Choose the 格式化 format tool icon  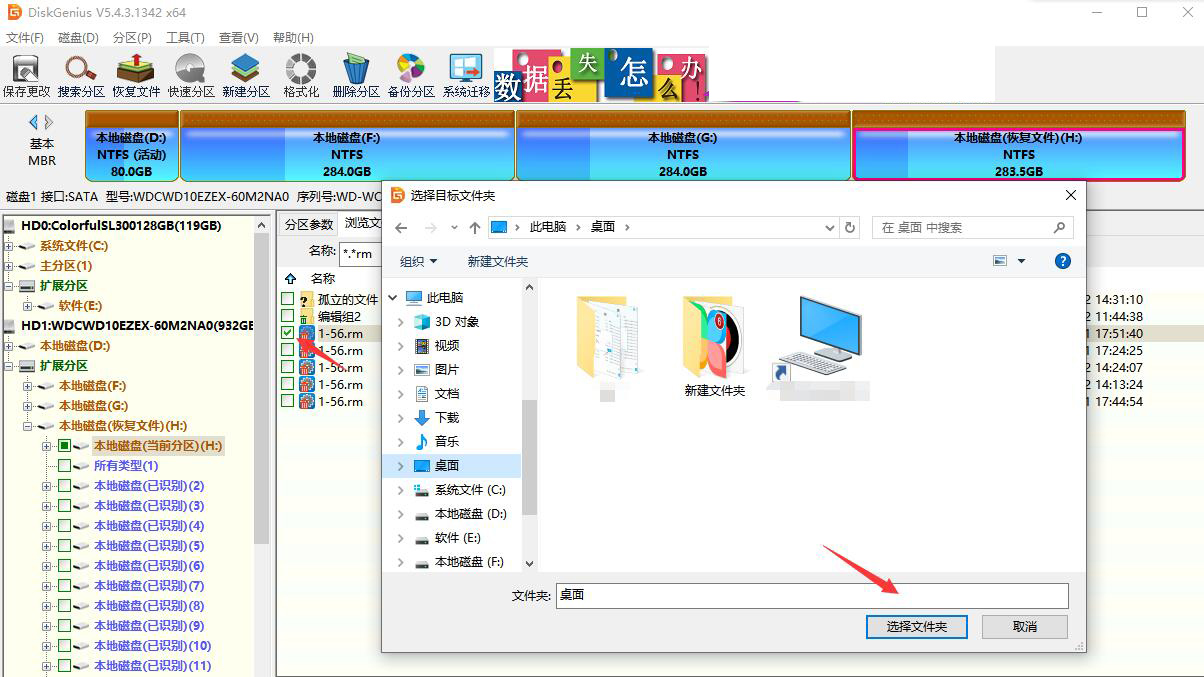coord(301,75)
